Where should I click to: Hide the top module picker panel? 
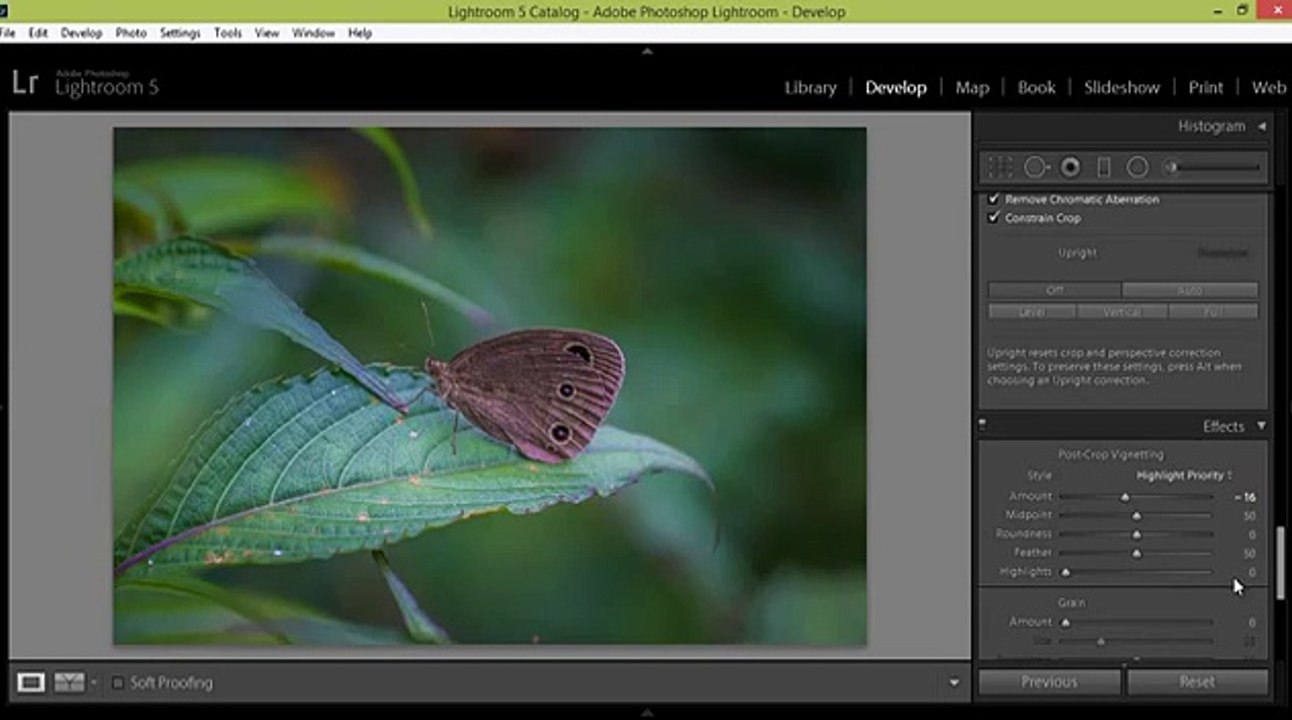pos(646,51)
